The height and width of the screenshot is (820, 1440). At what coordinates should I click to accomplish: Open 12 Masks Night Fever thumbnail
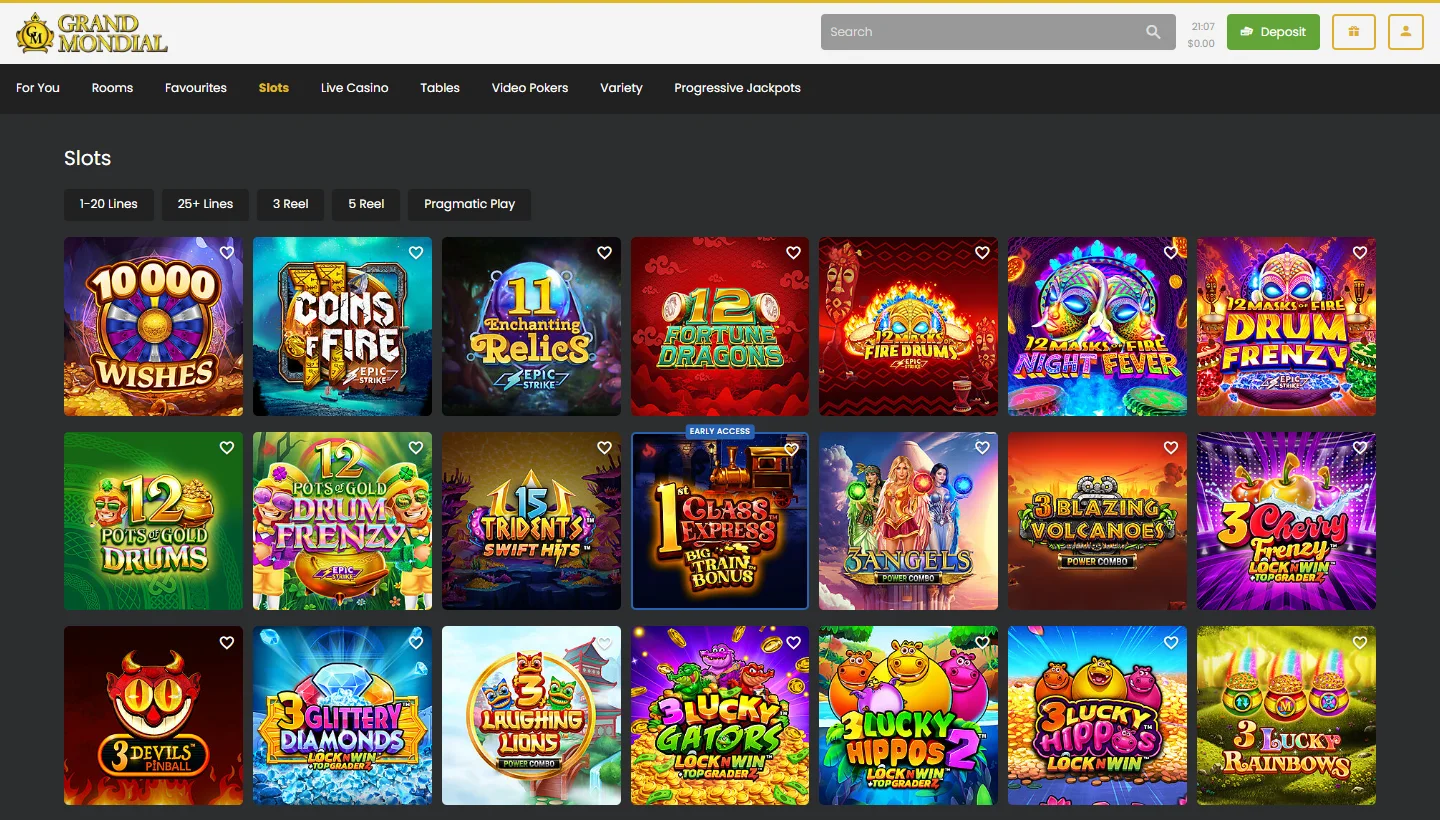pos(1098,326)
